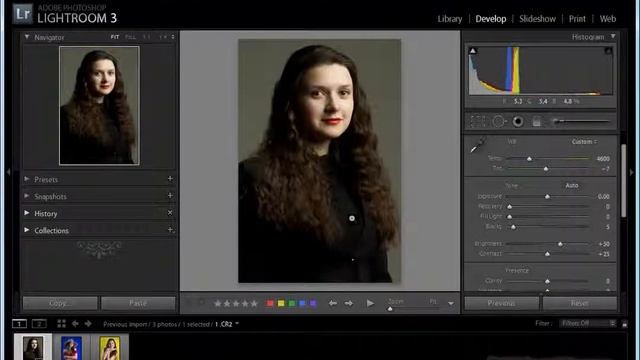This screenshot has width=640, height=360.
Task: Apply blue color label
Action: 302,303
